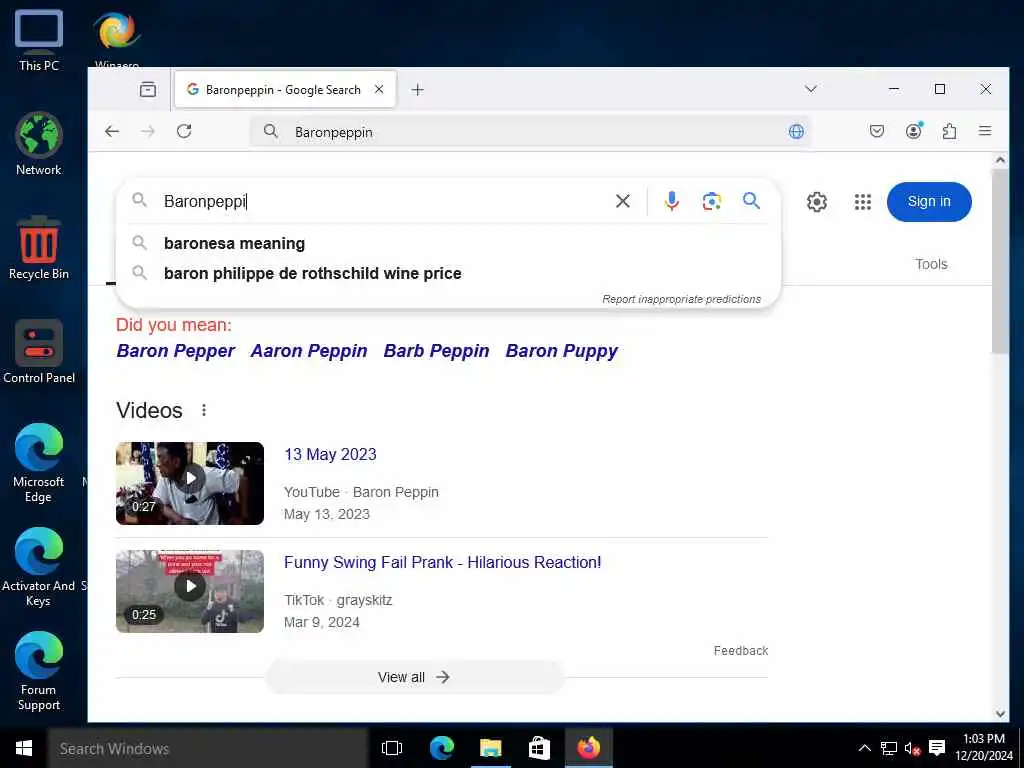Expand the list all tabs chevron
Screen dimensions: 1024x768
click(810, 89)
